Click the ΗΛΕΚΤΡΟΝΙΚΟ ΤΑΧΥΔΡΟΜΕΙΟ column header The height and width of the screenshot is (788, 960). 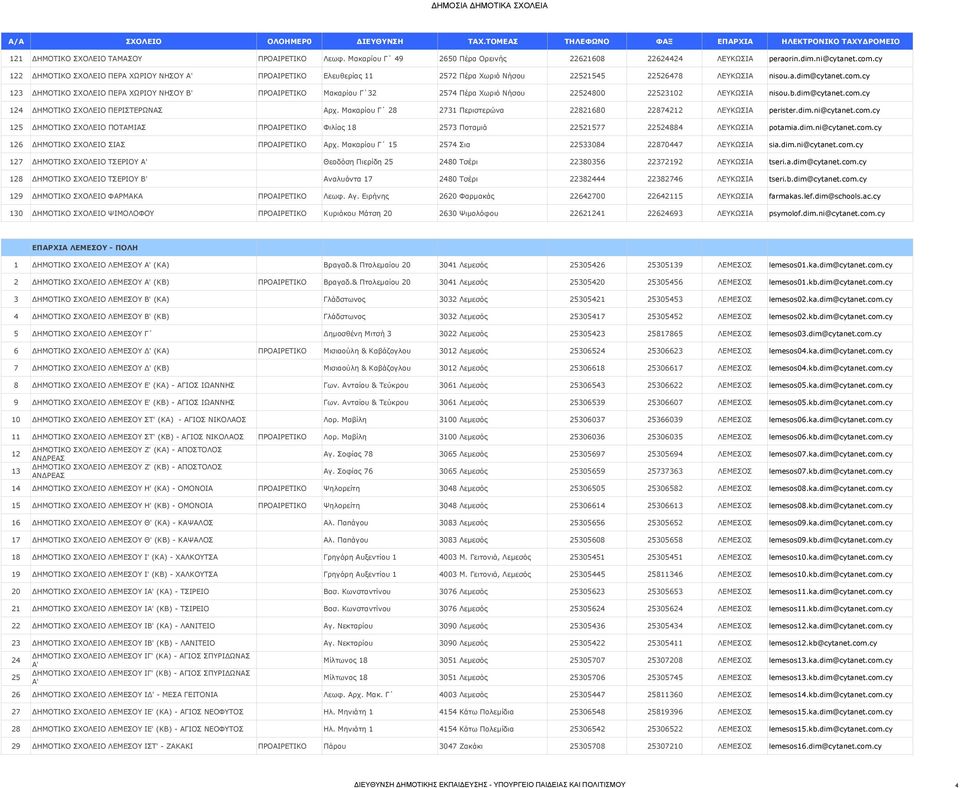pyautogui.click(x=840, y=42)
